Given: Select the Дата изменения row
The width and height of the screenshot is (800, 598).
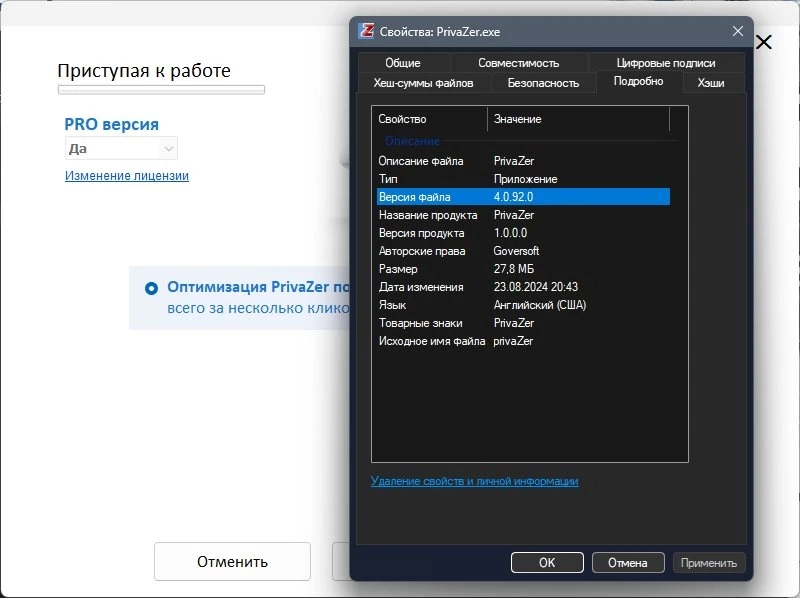Looking at the screenshot, I should point(523,287).
